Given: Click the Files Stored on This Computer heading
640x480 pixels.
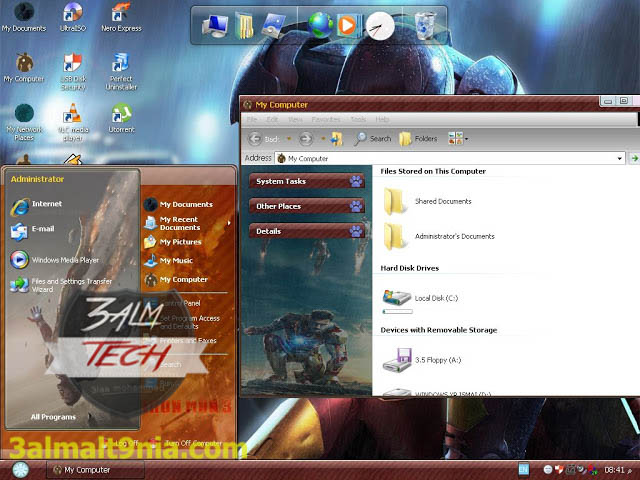Looking at the screenshot, I should pyautogui.click(x=433, y=171).
